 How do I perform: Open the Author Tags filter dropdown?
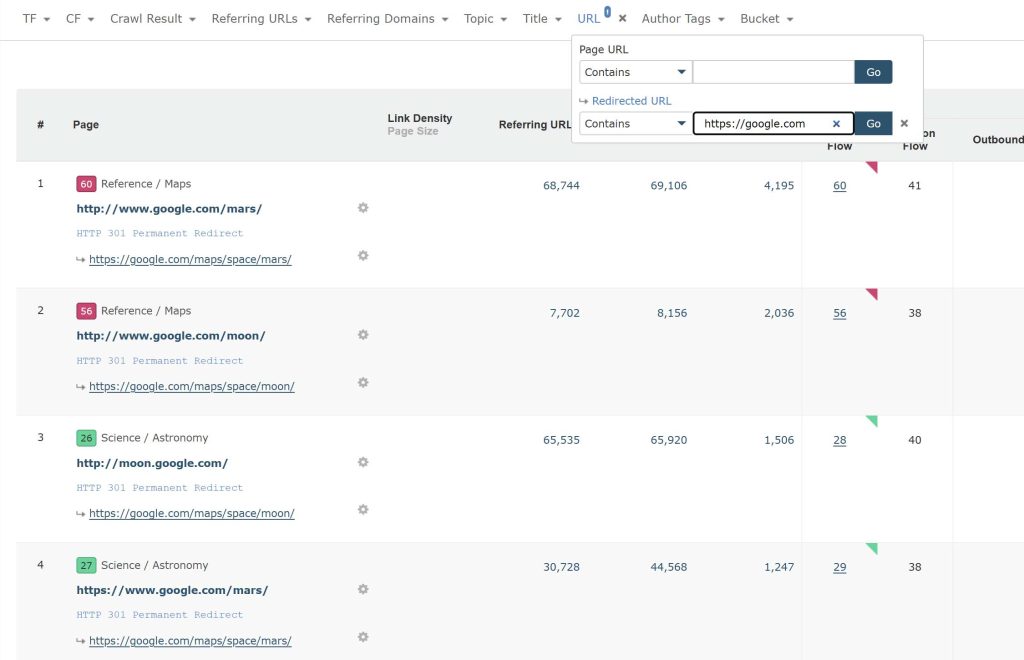683,19
